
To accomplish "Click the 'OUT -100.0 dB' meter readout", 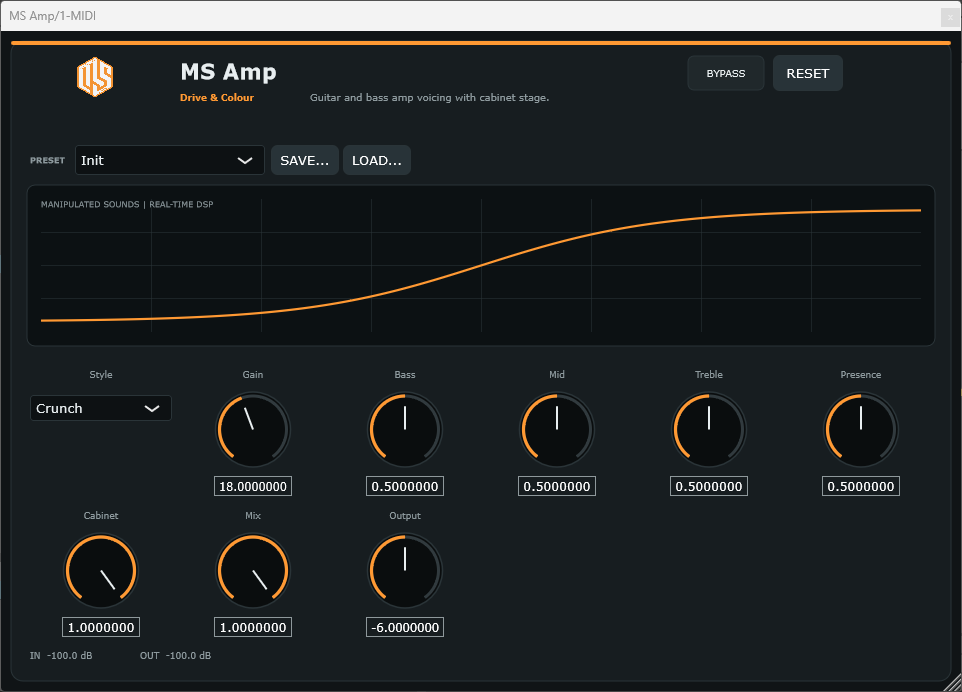I will pyautogui.click(x=175, y=655).
